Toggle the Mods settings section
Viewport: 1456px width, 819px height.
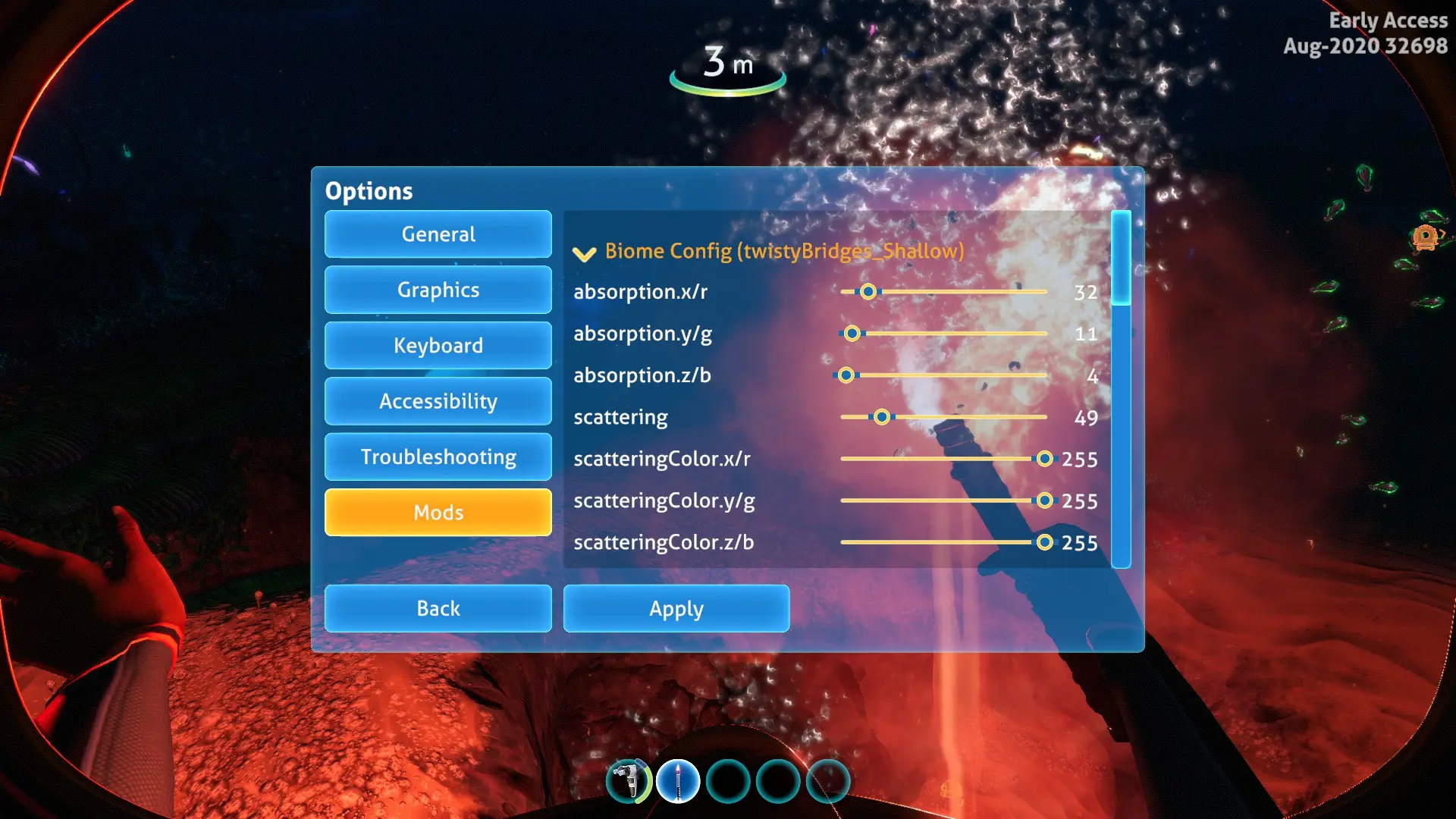pos(438,512)
